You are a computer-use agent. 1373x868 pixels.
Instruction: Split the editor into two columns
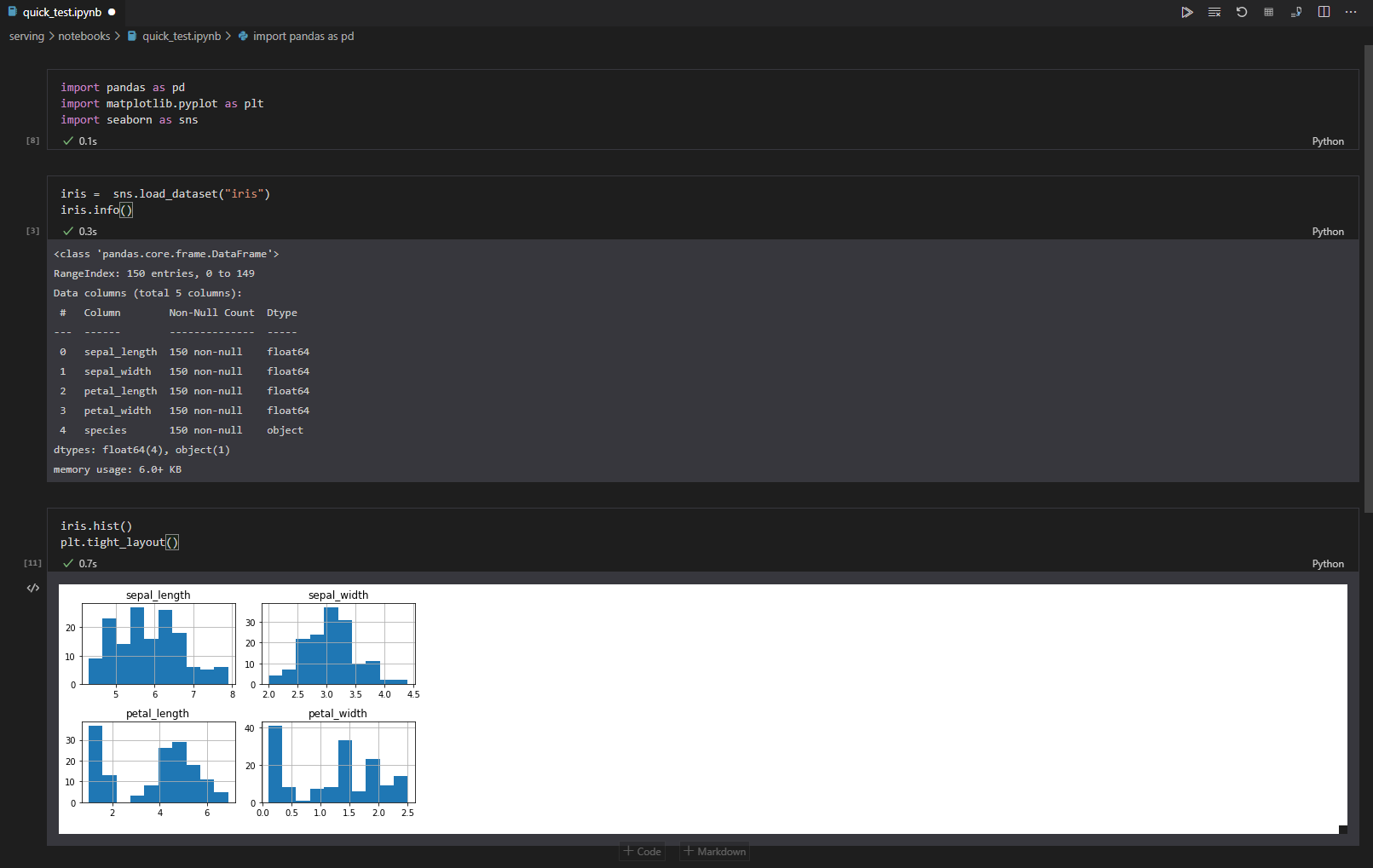click(1324, 12)
